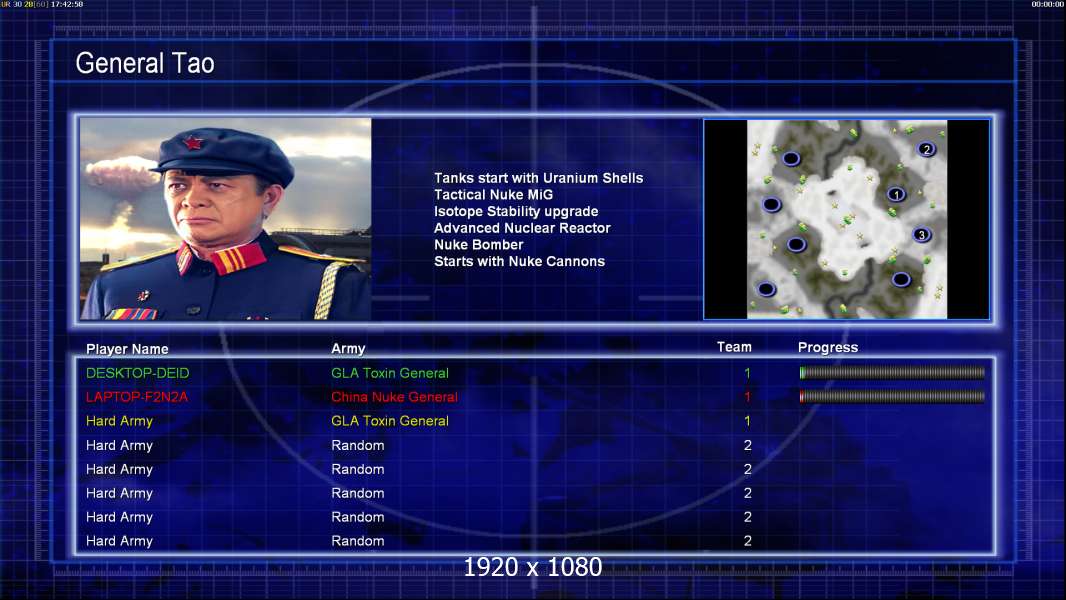Click LAPTOP-F2N2A's red loading progress bar
Viewport: 1066px width, 600px height.
(892, 396)
